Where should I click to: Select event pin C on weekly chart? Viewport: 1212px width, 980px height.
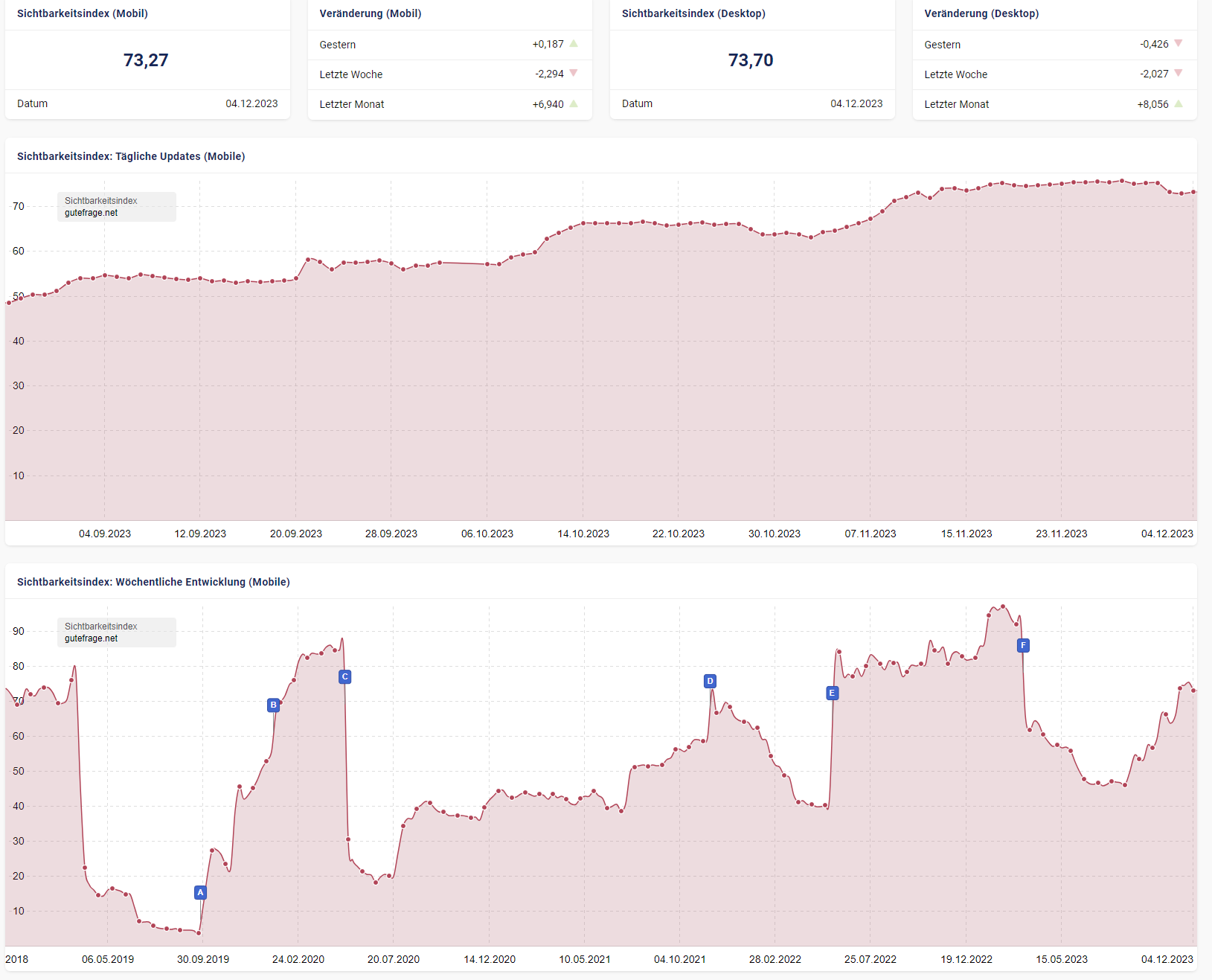pyautogui.click(x=344, y=676)
